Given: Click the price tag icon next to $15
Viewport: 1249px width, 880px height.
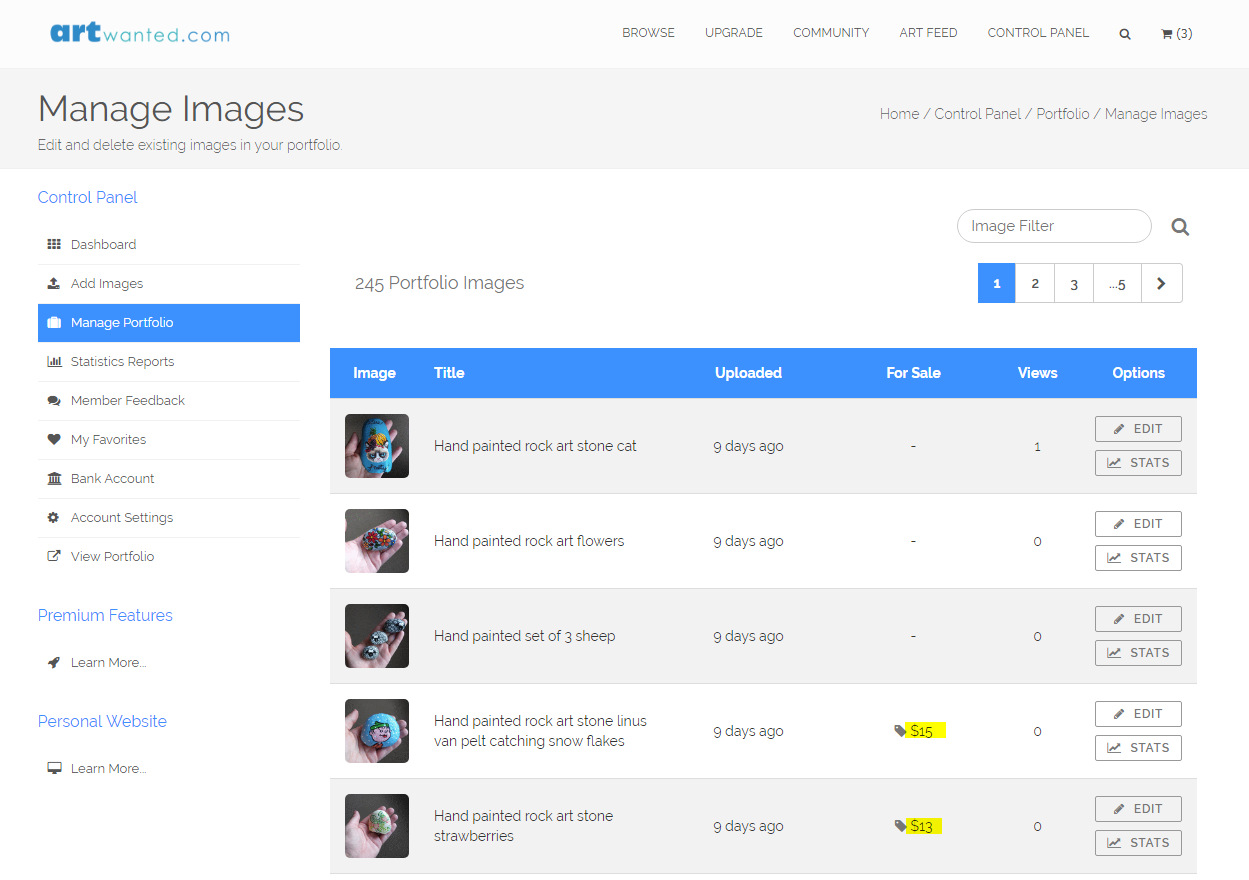Looking at the screenshot, I should [x=900, y=731].
